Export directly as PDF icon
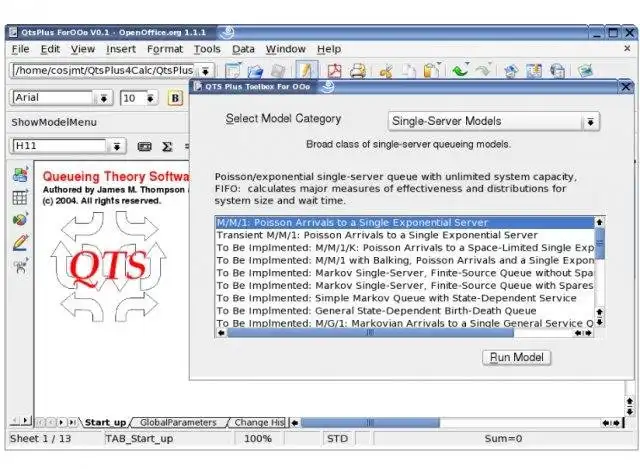 (335, 71)
